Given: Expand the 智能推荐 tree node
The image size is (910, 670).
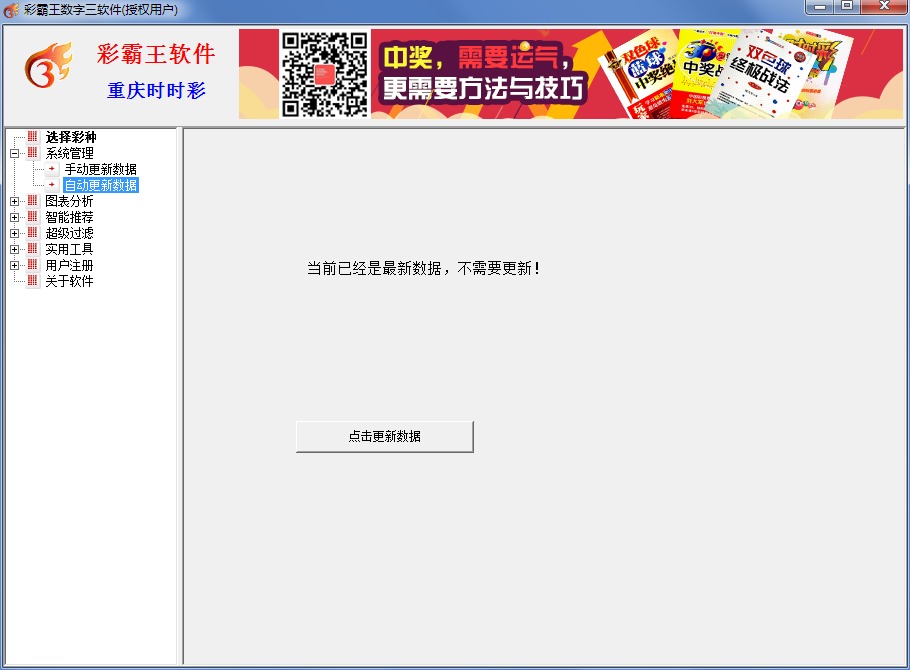Looking at the screenshot, I should point(14,217).
